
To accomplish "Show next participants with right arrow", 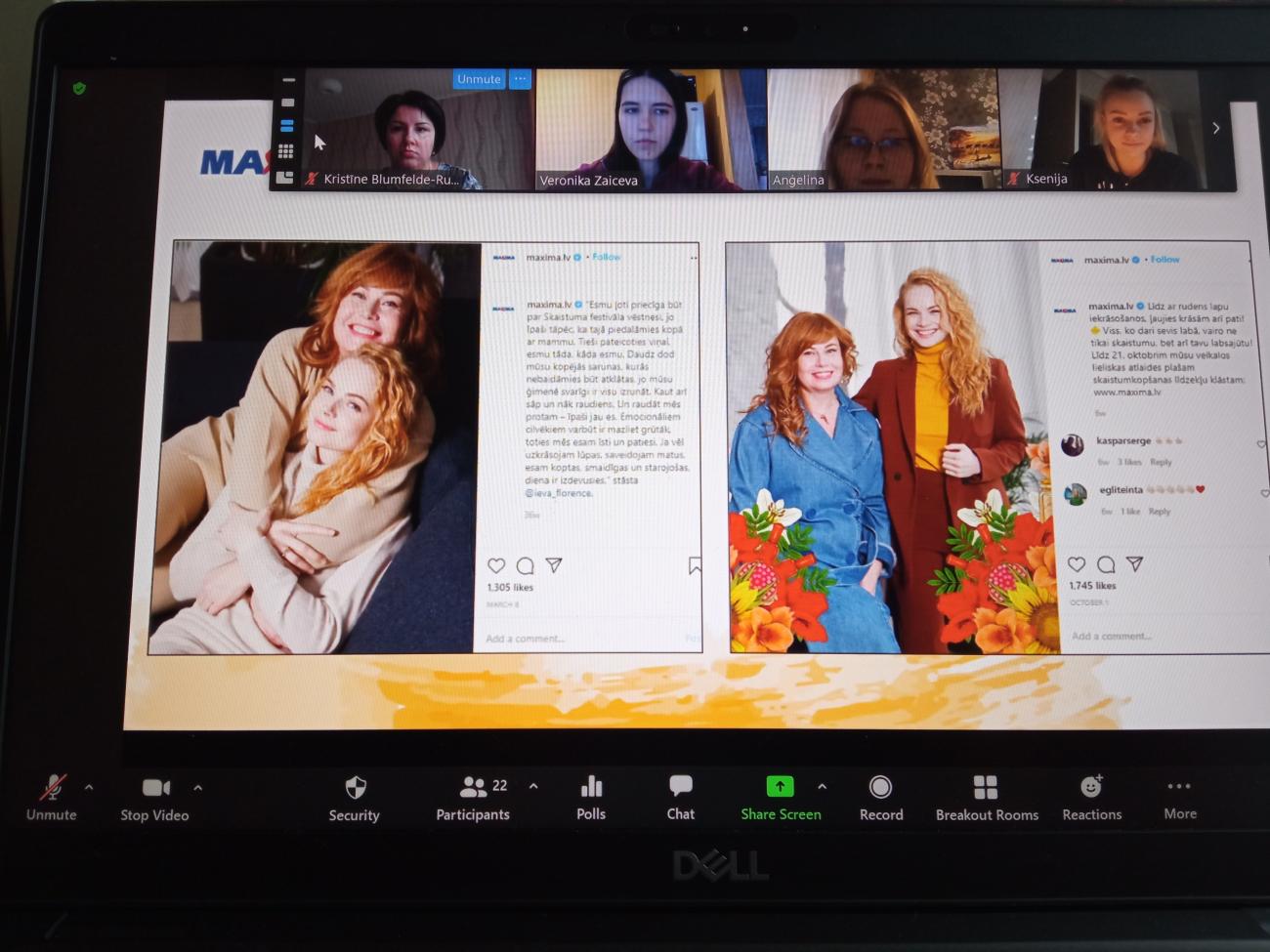I will click(1216, 128).
